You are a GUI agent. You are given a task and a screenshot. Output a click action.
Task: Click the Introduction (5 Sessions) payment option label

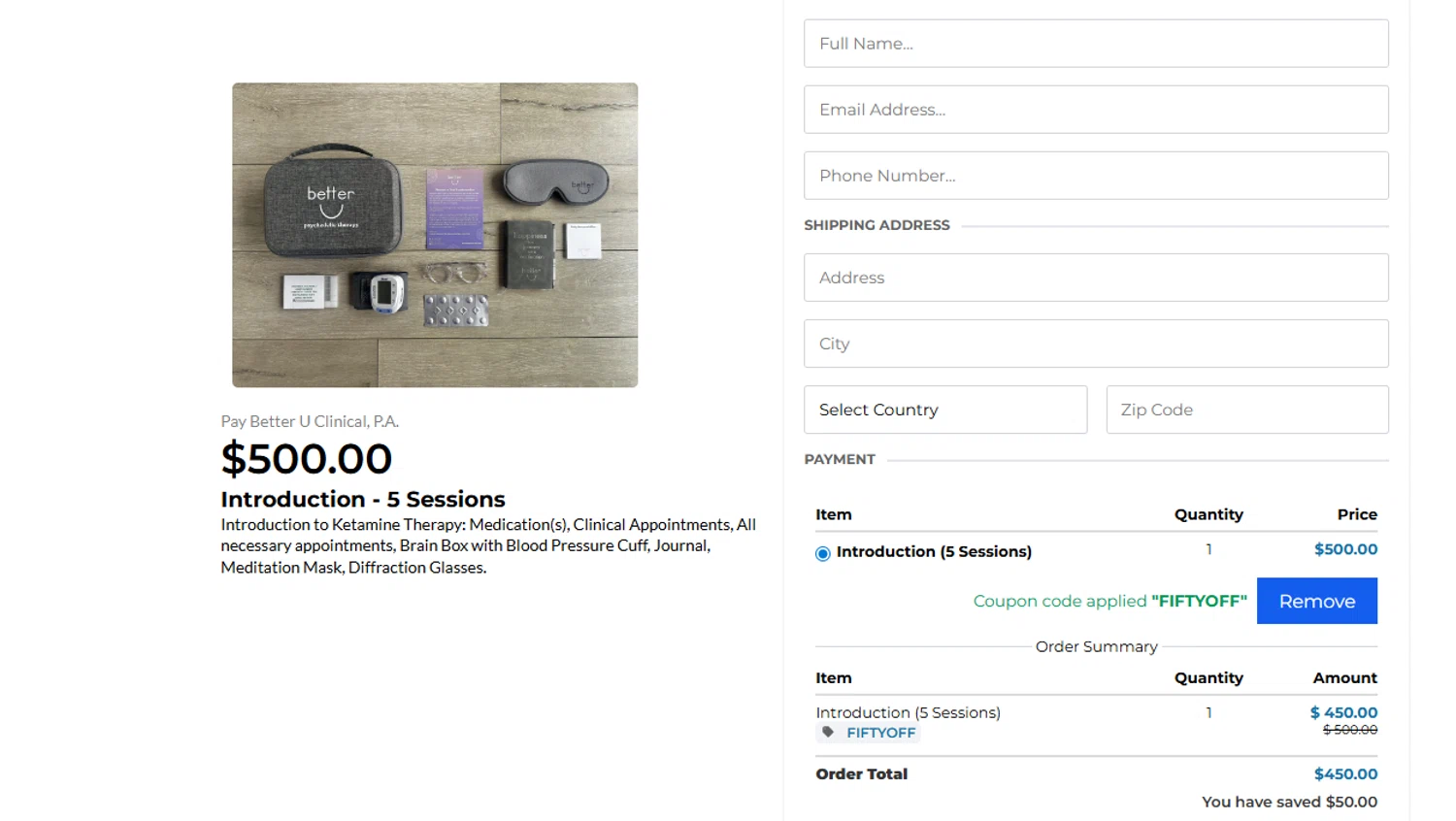(x=934, y=551)
